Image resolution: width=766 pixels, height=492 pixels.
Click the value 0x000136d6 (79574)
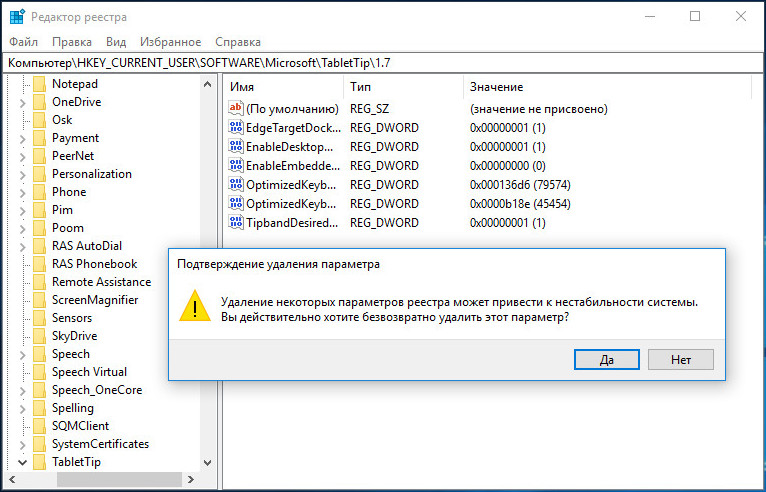[x=520, y=185]
